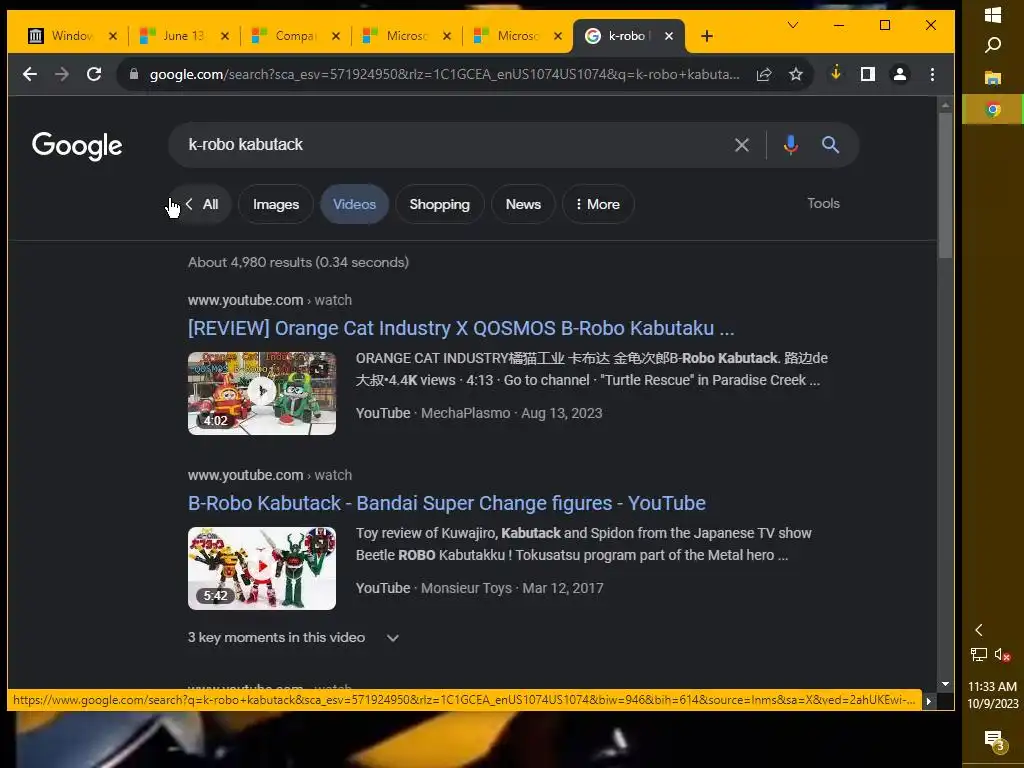Select the News search filter
The width and height of the screenshot is (1024, 768).
523,204
